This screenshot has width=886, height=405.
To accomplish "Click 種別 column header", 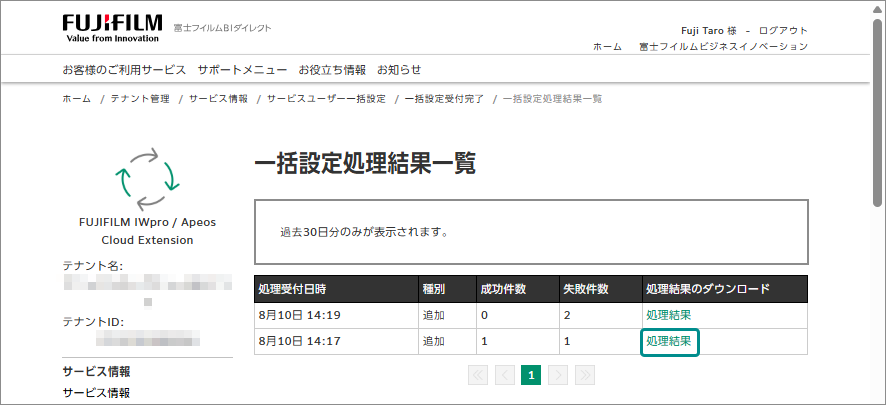I will (x=447, y=289).
